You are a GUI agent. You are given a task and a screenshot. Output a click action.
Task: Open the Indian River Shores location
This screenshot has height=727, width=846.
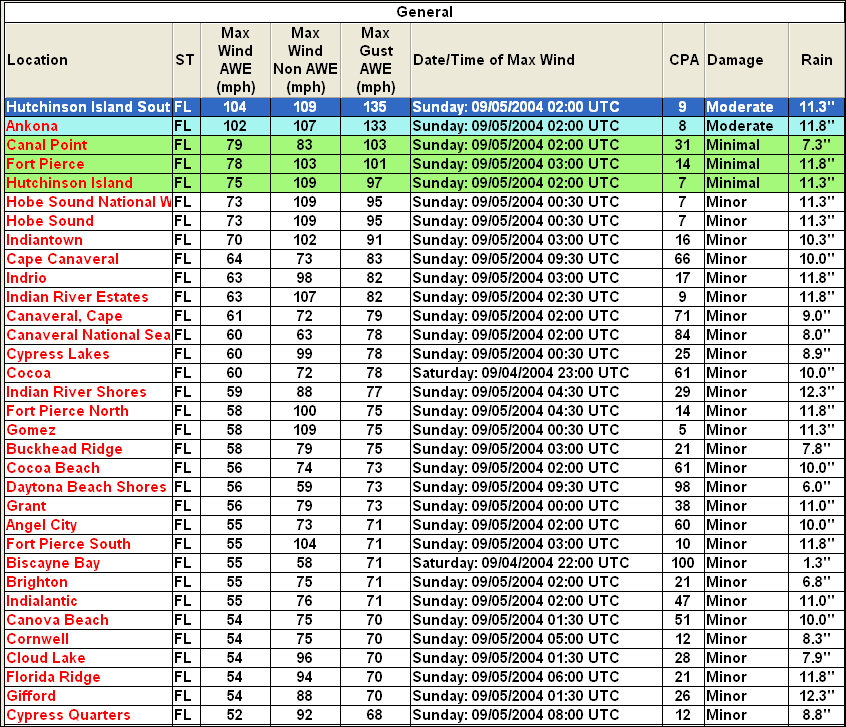click(76, 392)
